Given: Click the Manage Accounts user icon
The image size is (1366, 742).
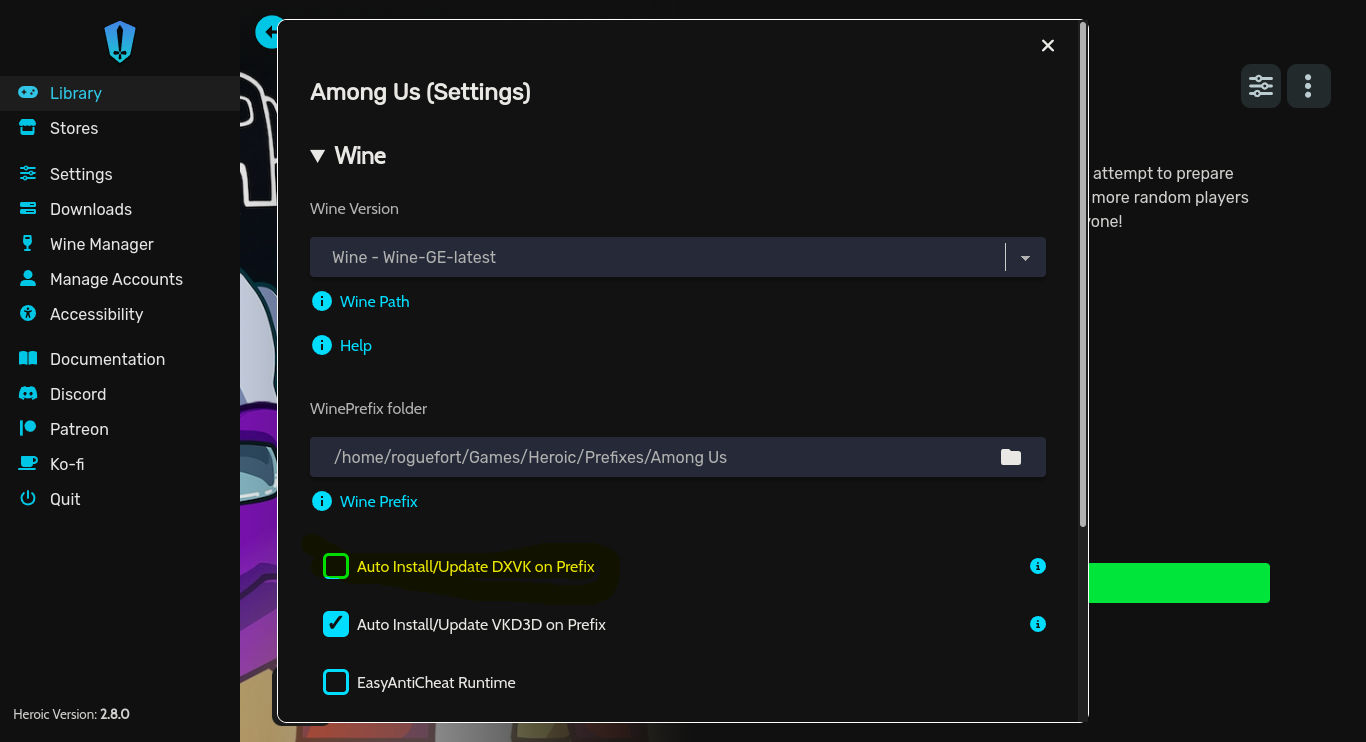Looking at the screenshot, I should click(28, 279).
